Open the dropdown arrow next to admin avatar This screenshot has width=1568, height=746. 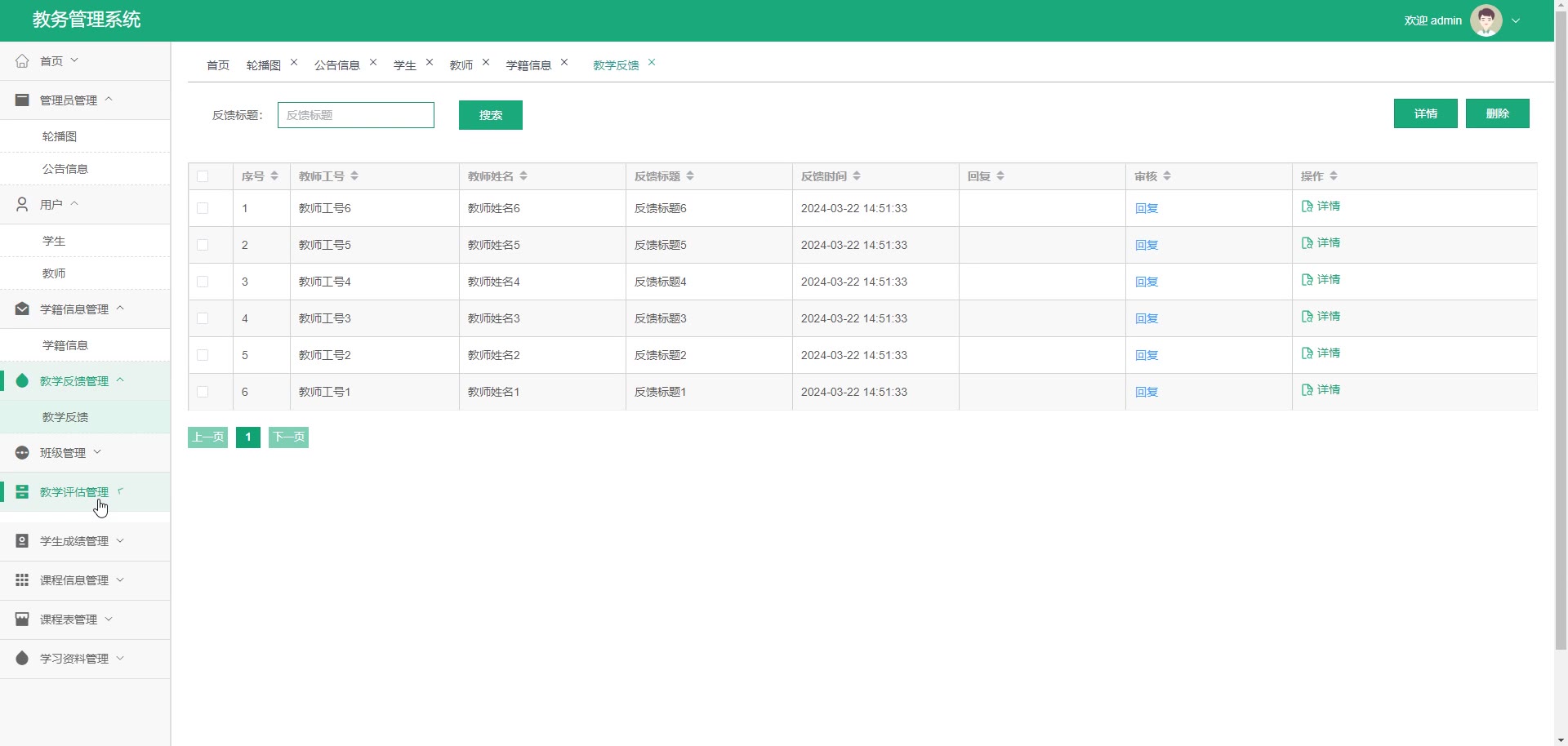coord(1516,21)
